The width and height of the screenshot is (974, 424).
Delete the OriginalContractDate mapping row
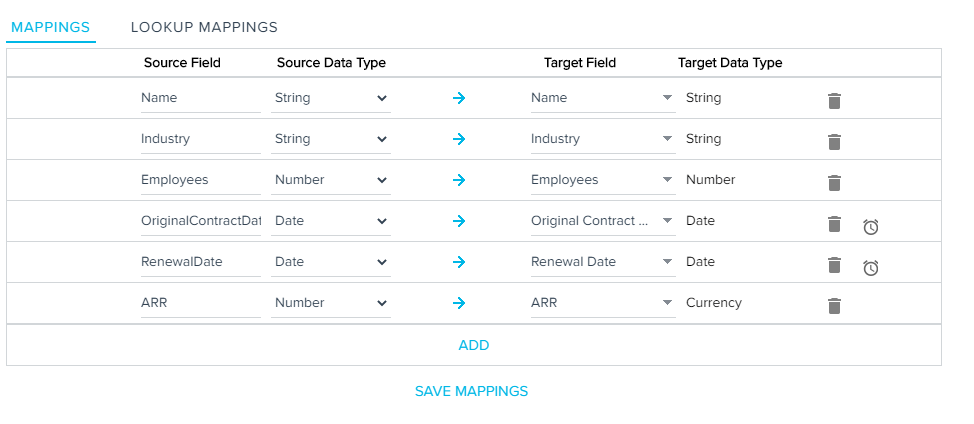(x=834, y=223)
